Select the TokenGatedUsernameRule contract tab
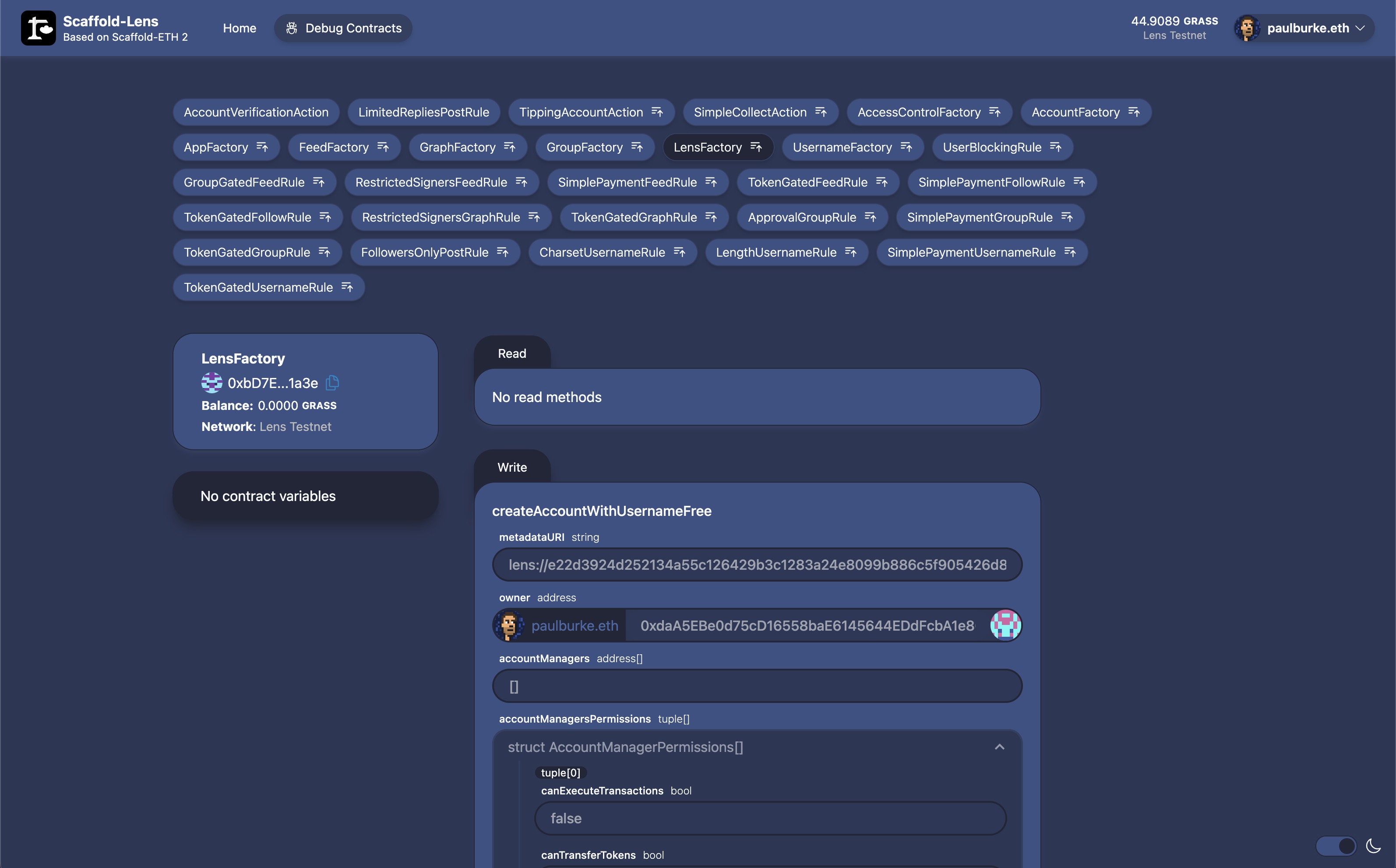The height and width of the screenshot is (868, 1396). click(268, 287)
